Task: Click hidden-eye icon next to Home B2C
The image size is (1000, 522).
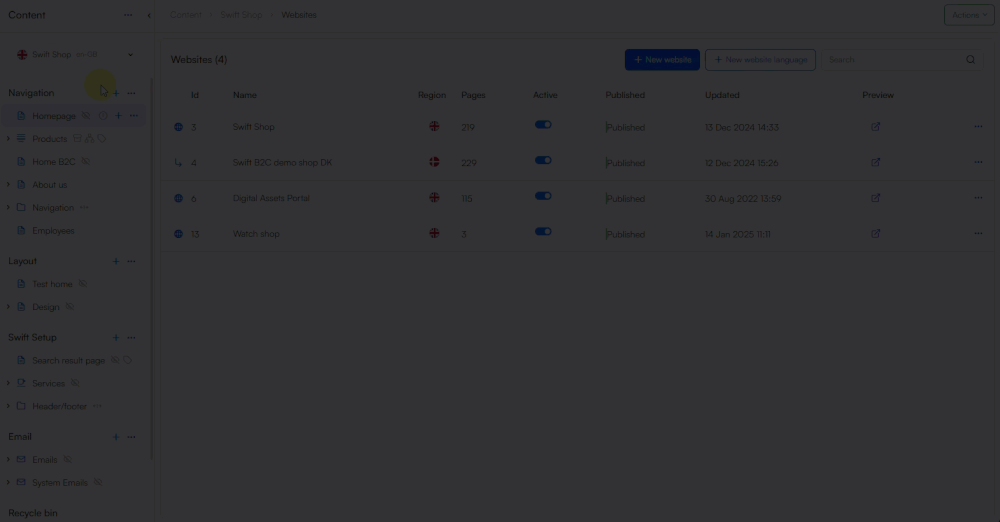Action: tap(85, 161)
